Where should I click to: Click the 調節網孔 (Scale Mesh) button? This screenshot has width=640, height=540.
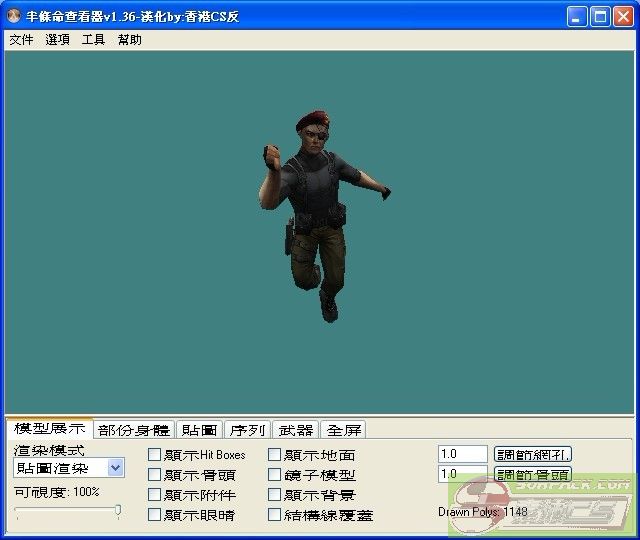533,454
